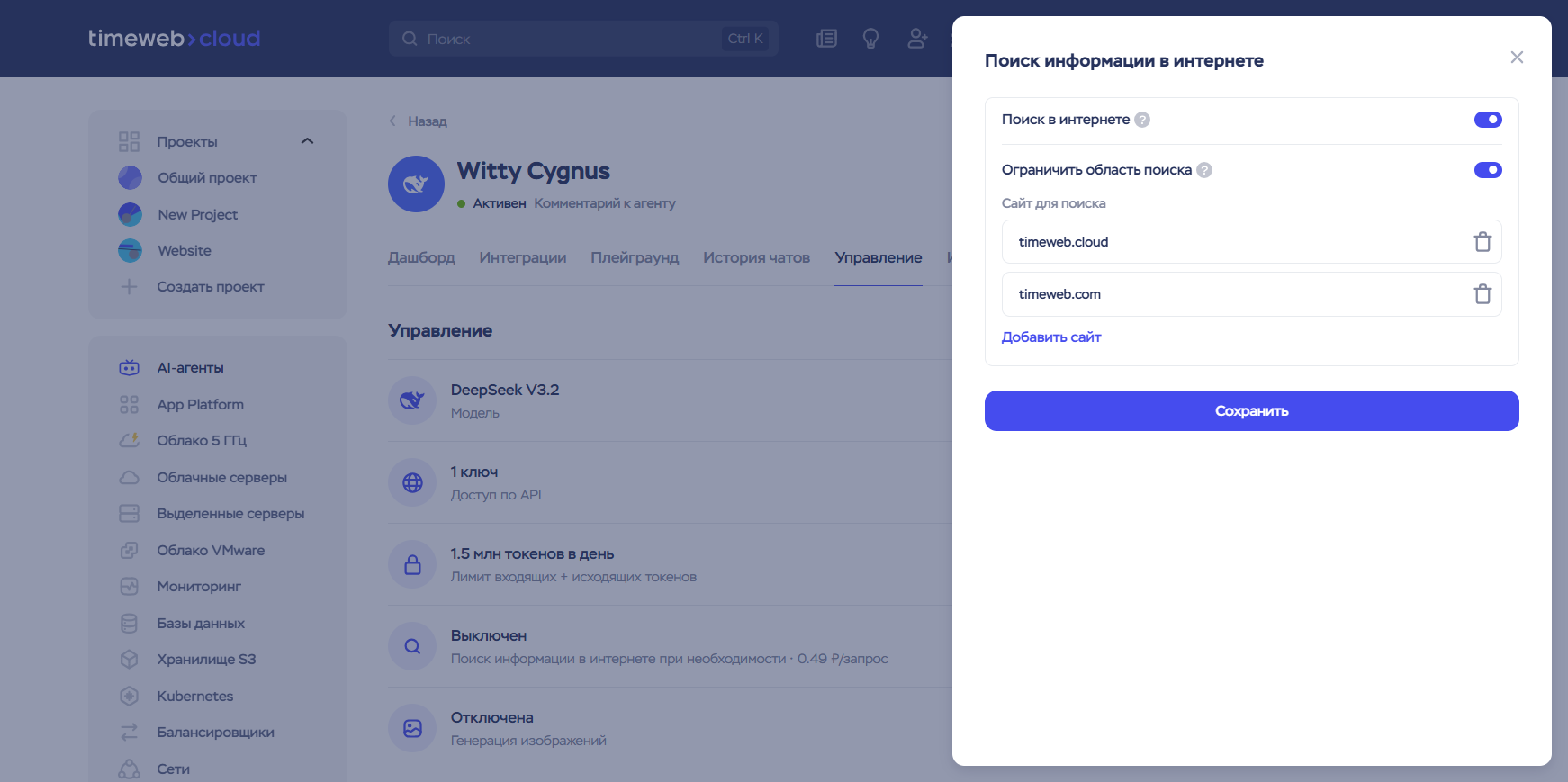Click the Хранилище S3 icon

click(x=129, y=659)
